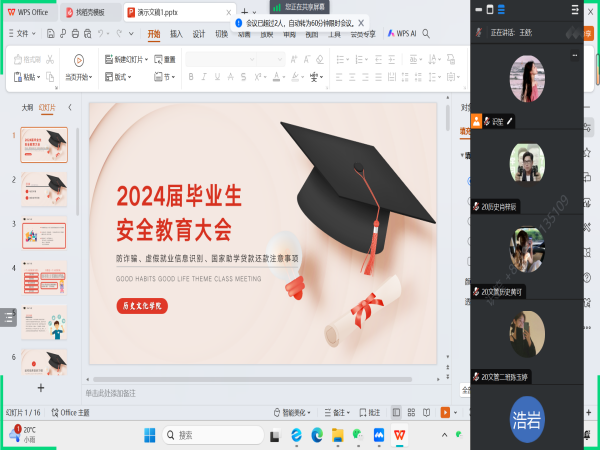Click the 智能美化 button
The image size is (600, 450).
click(292, 412)
